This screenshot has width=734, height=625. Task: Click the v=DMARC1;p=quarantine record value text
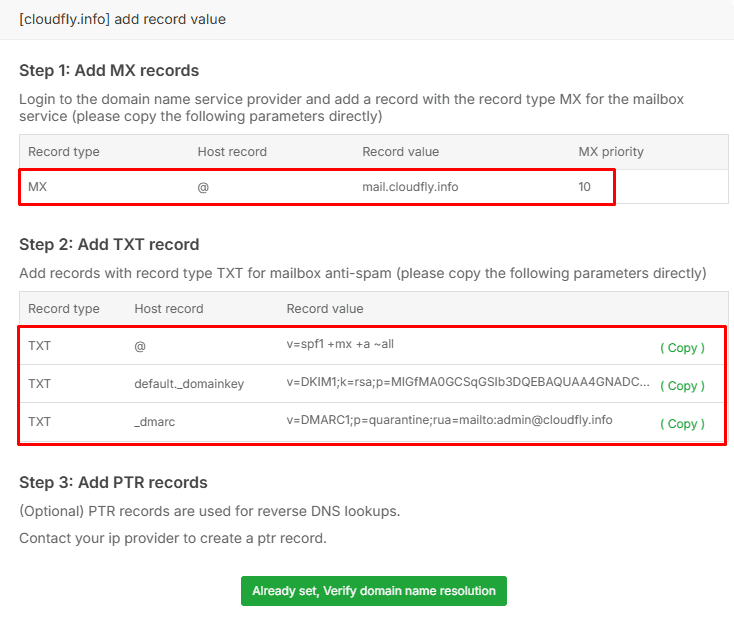point(449,420)
